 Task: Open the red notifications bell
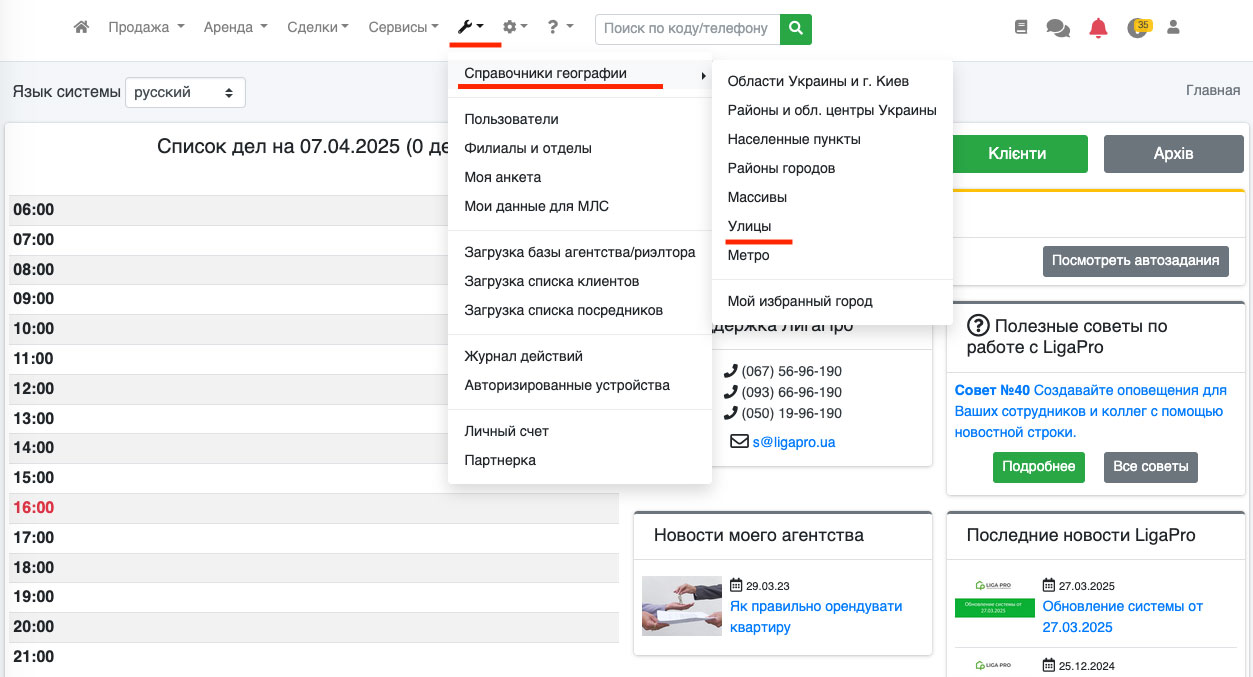tap(1099, 28)
